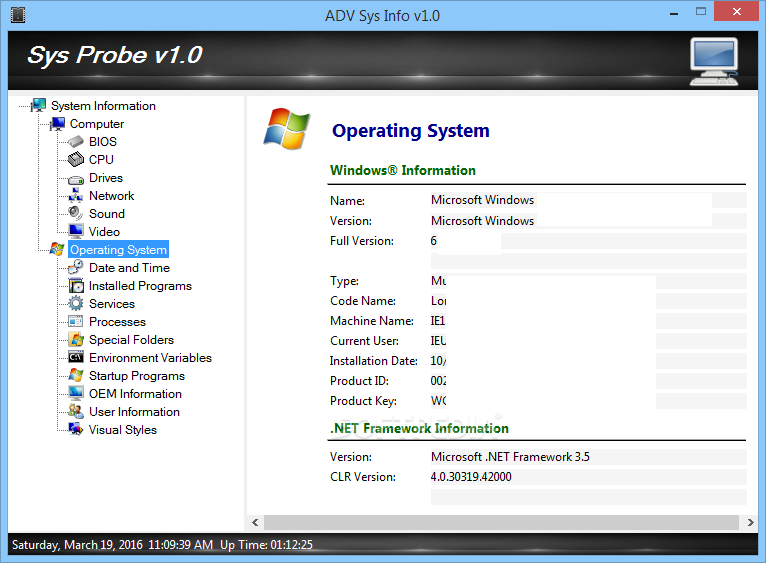Viewport: 766px width, 563px height.
Task: Click the Operating System Windows flag icon
Action: coord(57,249)
